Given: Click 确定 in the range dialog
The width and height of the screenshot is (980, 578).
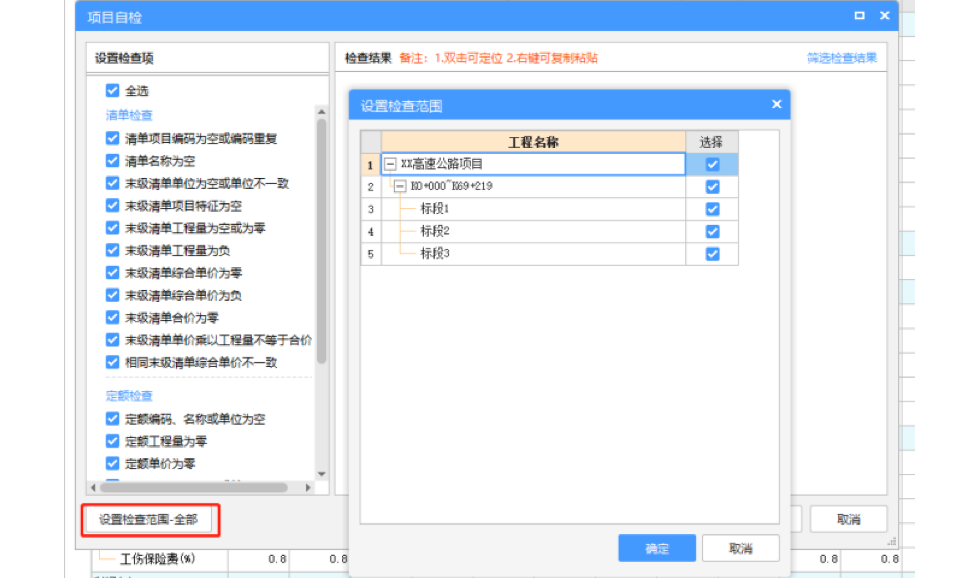Looking at the screenshot, I should tap(656, 548).
